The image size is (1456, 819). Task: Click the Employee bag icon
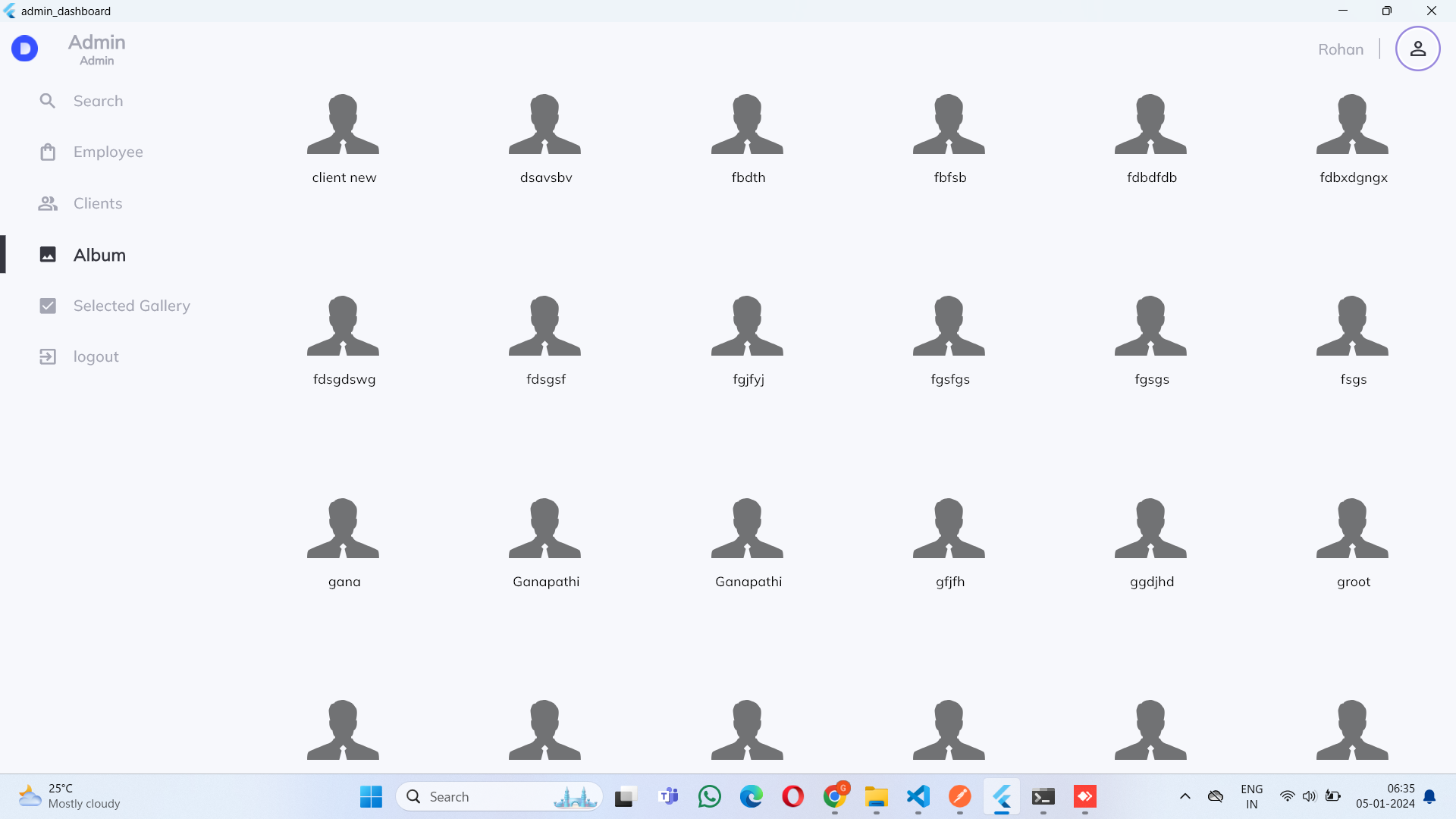pos(48,152)
